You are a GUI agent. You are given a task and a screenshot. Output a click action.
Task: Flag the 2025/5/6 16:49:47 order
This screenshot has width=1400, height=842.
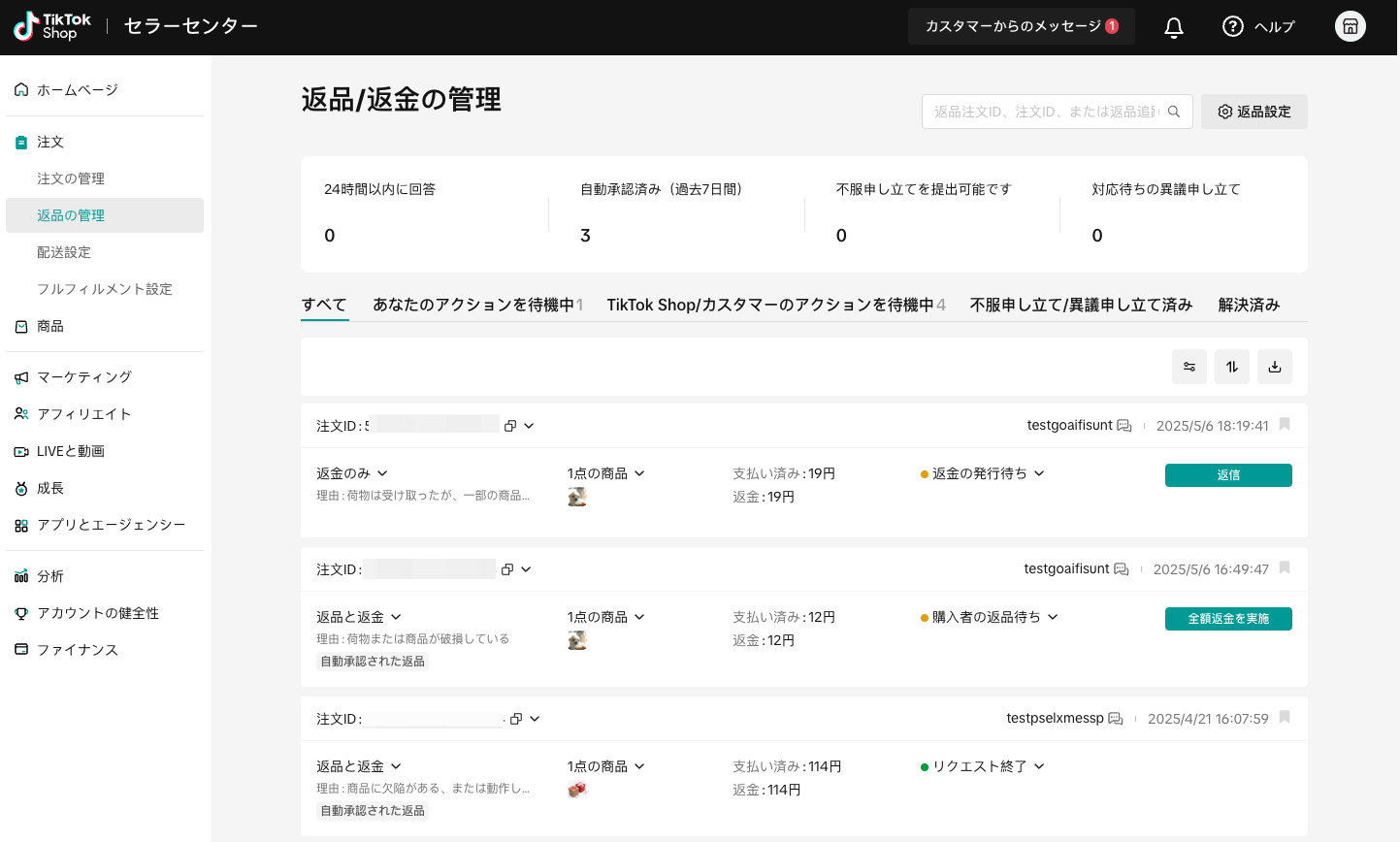pos(1284,568)
